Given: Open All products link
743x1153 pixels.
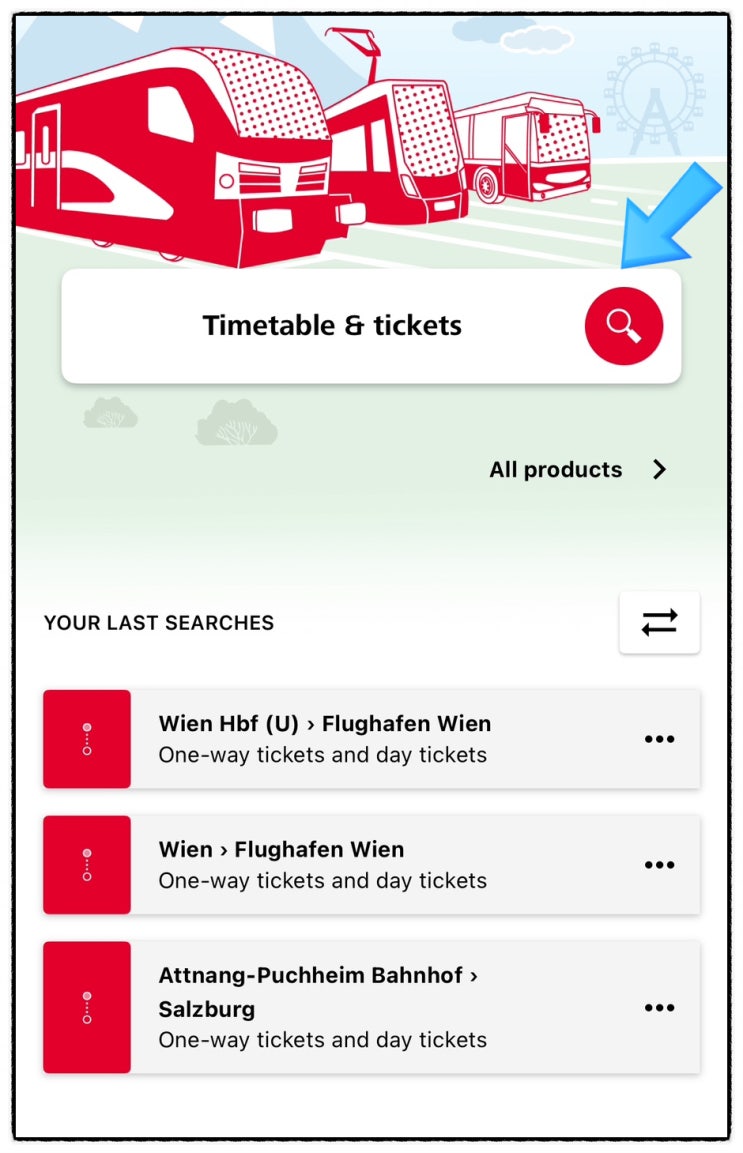Looking at the screenshot, I should click(555, 469).
